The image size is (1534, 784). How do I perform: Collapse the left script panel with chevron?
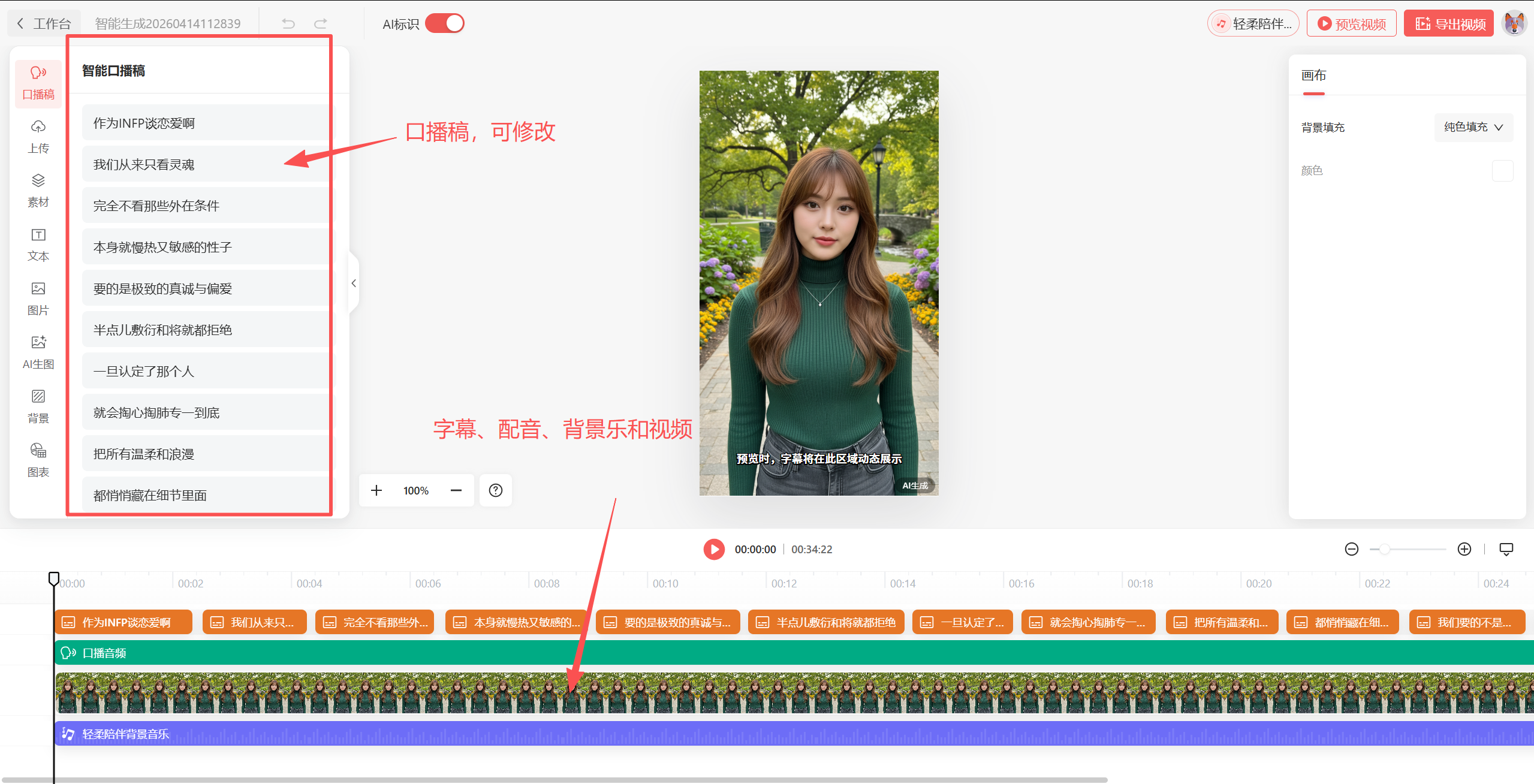354,283
